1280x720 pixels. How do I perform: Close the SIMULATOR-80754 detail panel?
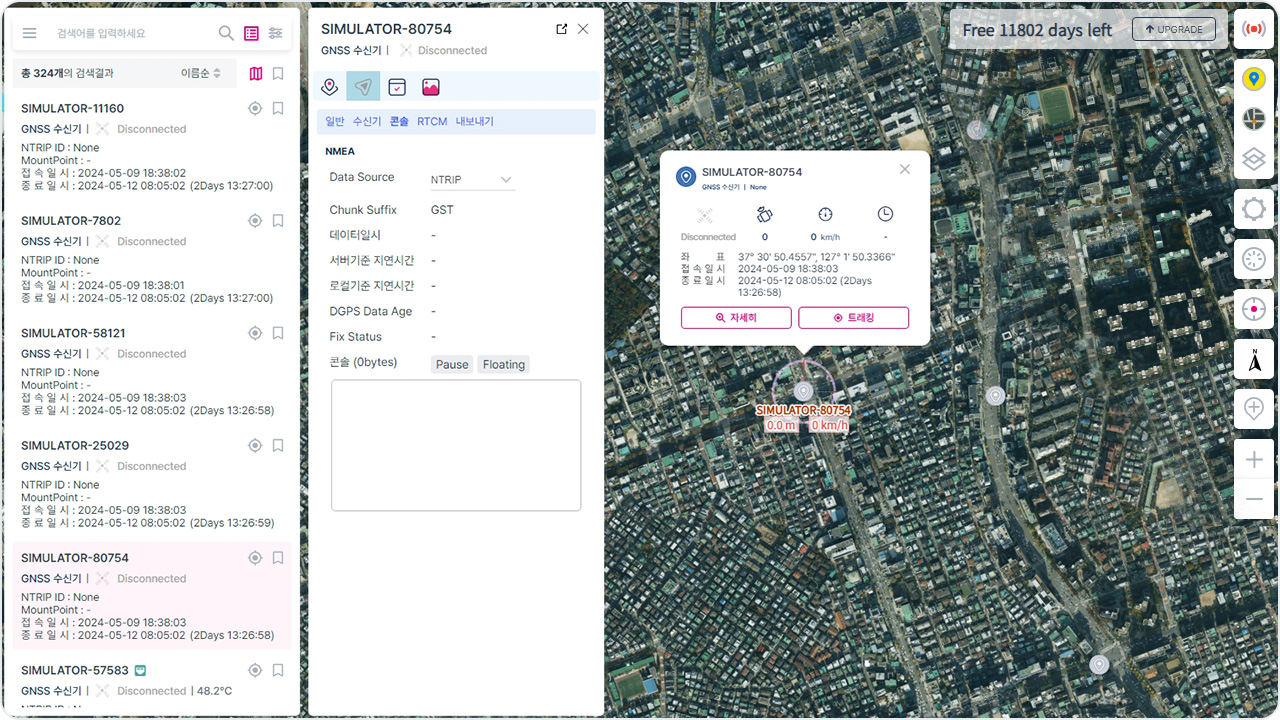(583, 29)
